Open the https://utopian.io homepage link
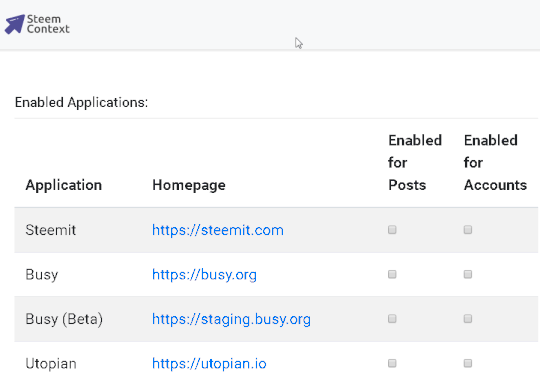This screenshot has height=380, width=540. point(209,363)
